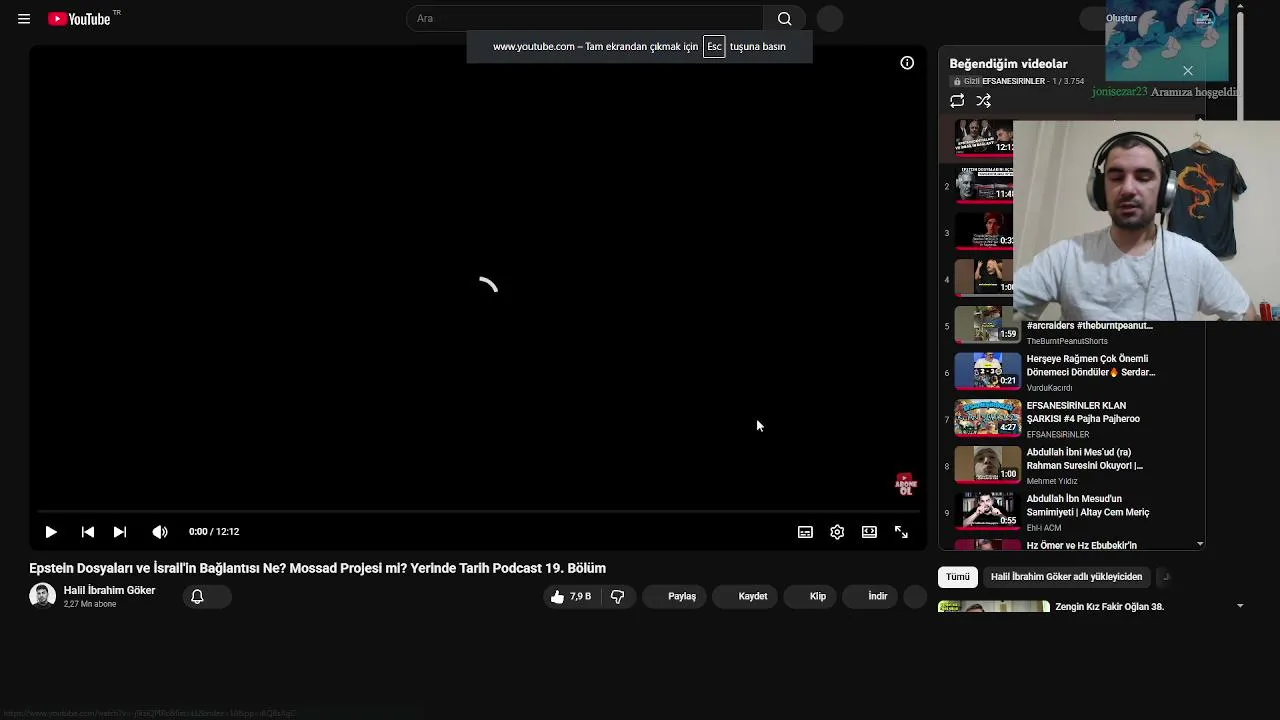Skip to the next video
1280x720 pixels.
(x=120, y=532)
